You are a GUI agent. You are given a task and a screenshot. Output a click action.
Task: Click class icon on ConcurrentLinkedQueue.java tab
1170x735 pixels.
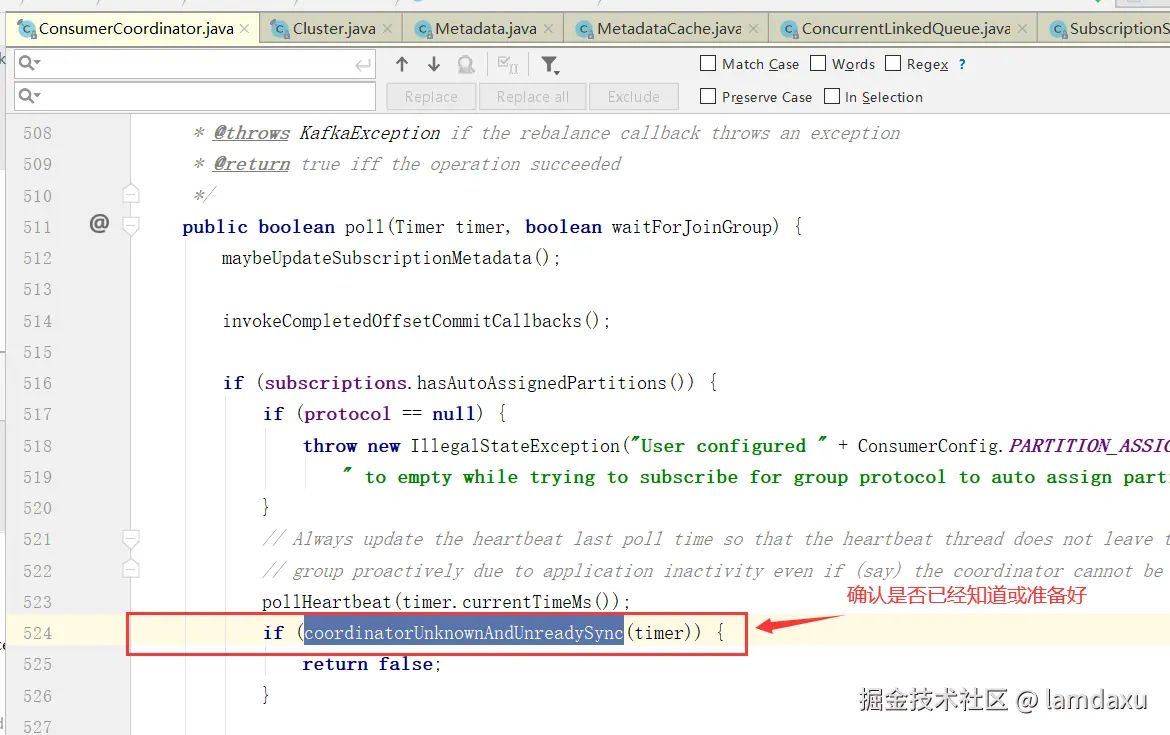[789, 29]
